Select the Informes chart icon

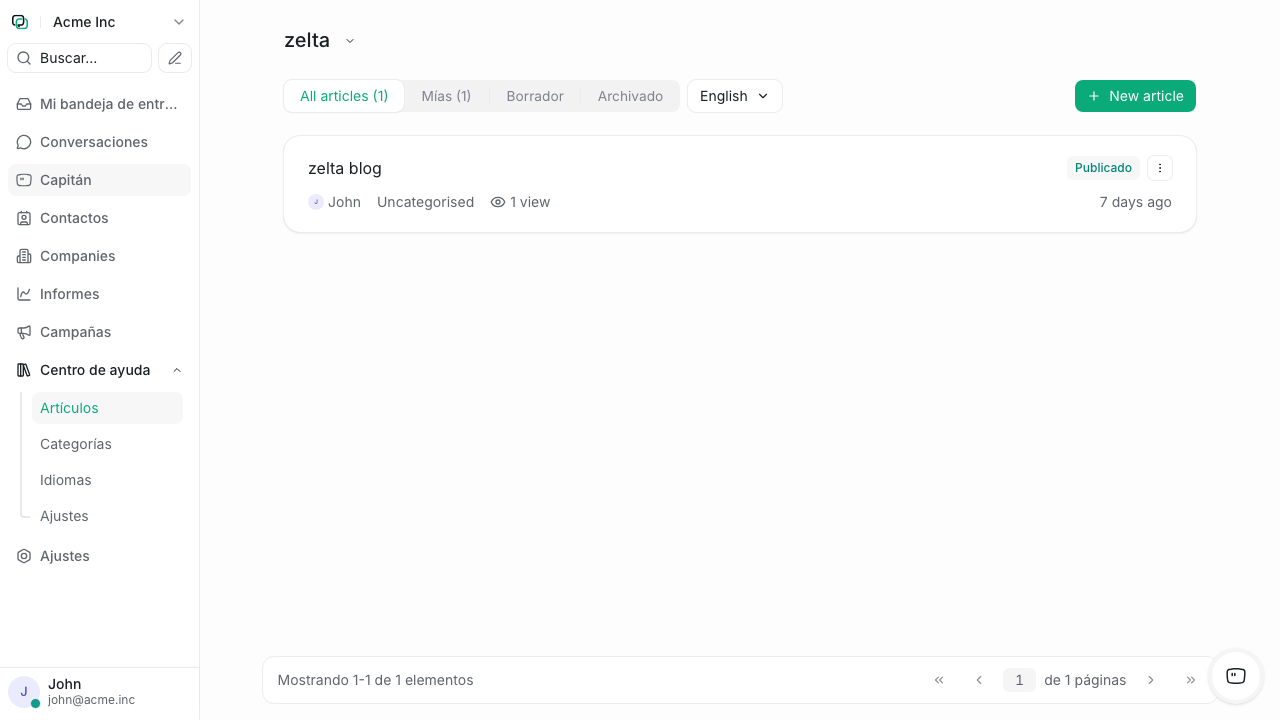24,294
